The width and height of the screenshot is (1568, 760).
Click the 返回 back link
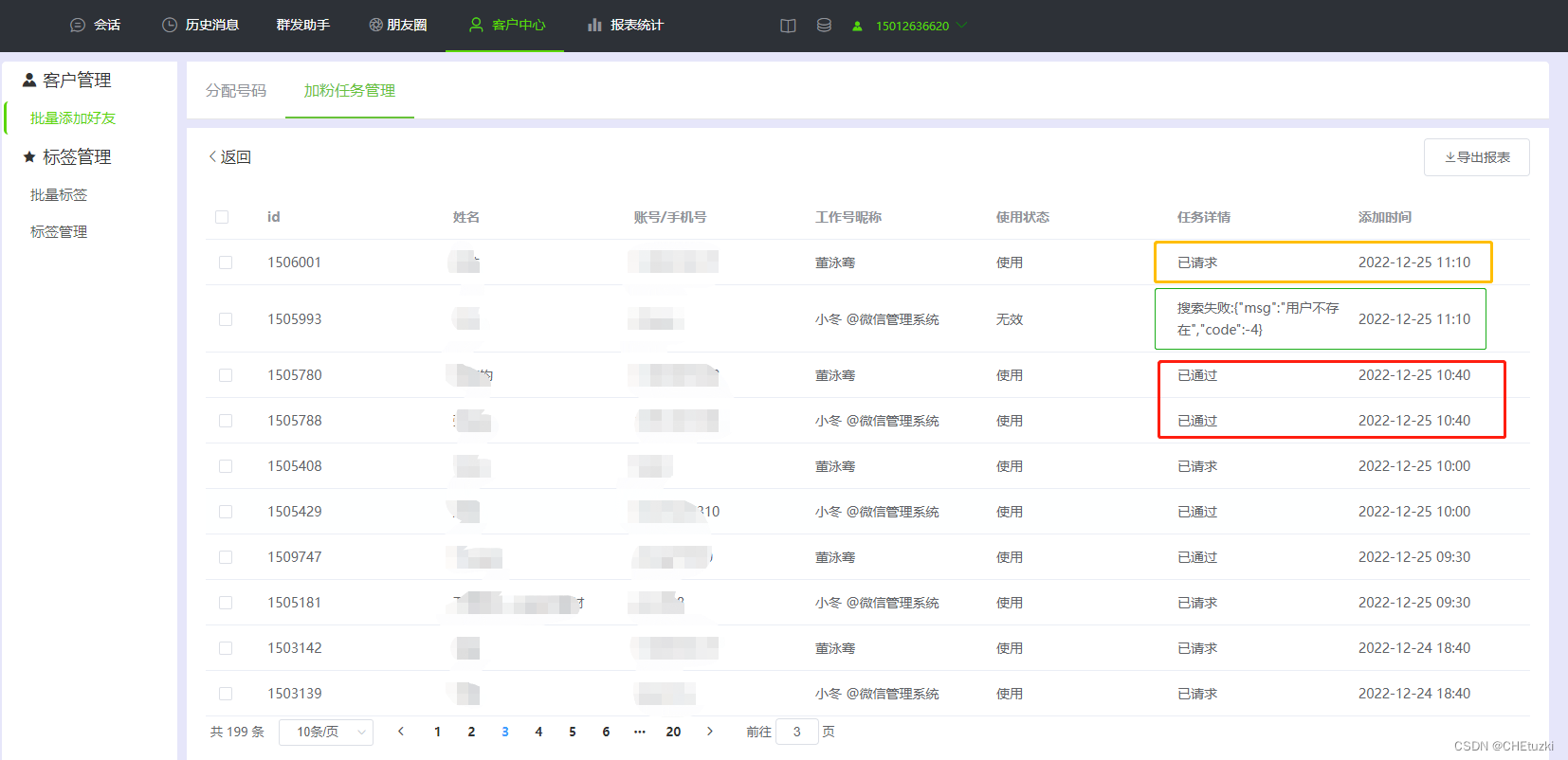(229, 157)
